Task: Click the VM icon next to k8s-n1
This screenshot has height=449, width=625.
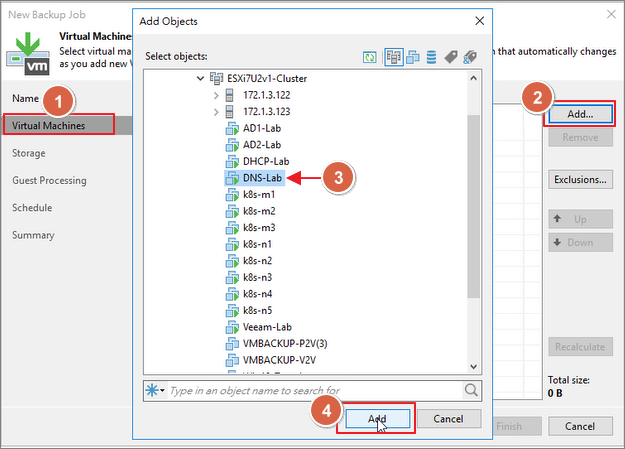Action: pyautogui.click(x=232, y=244)
